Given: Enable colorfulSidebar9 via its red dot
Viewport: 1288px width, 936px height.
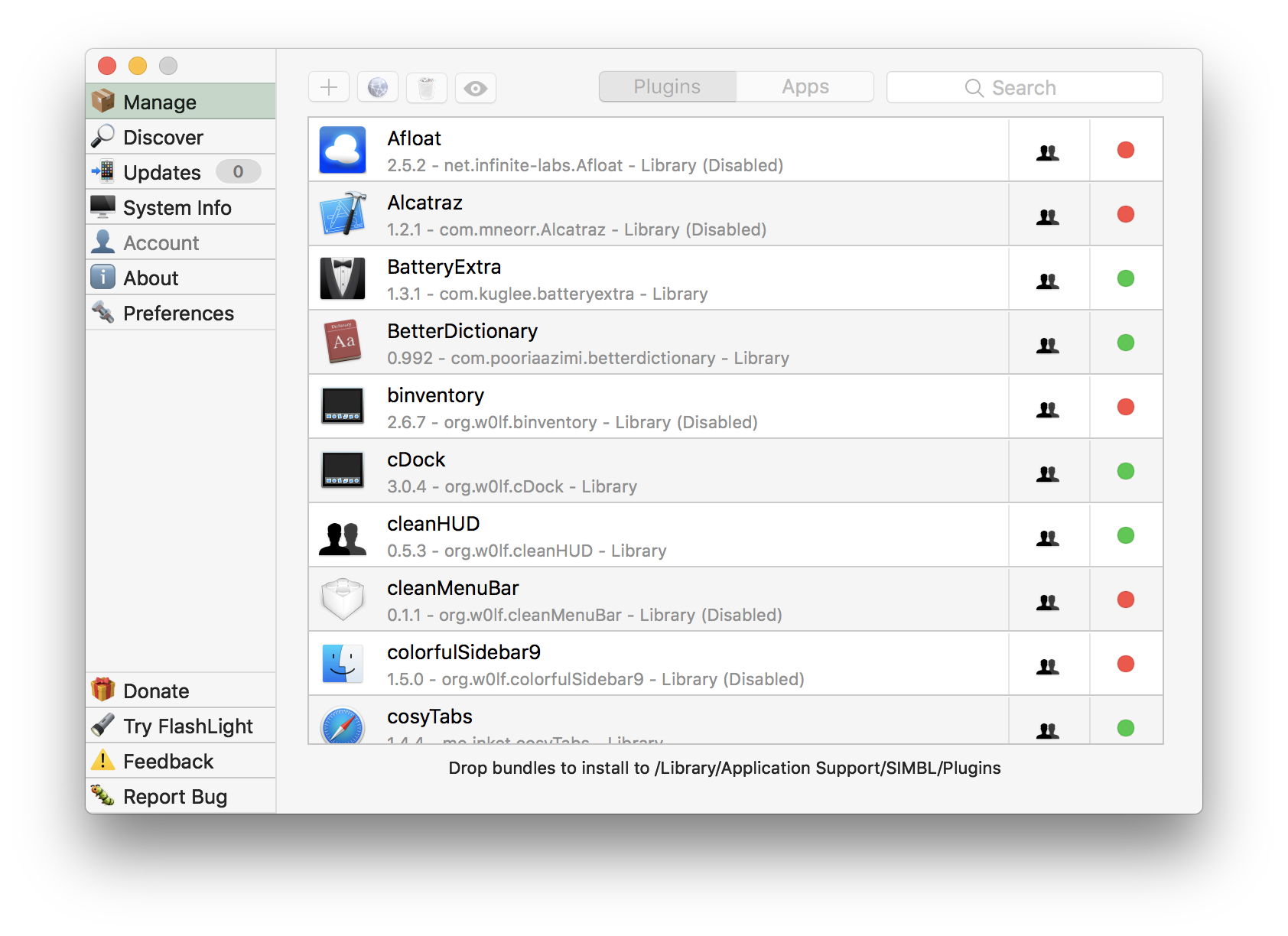Looking at the screenshot, I should pyautogui.click(x=1125, y=664).
